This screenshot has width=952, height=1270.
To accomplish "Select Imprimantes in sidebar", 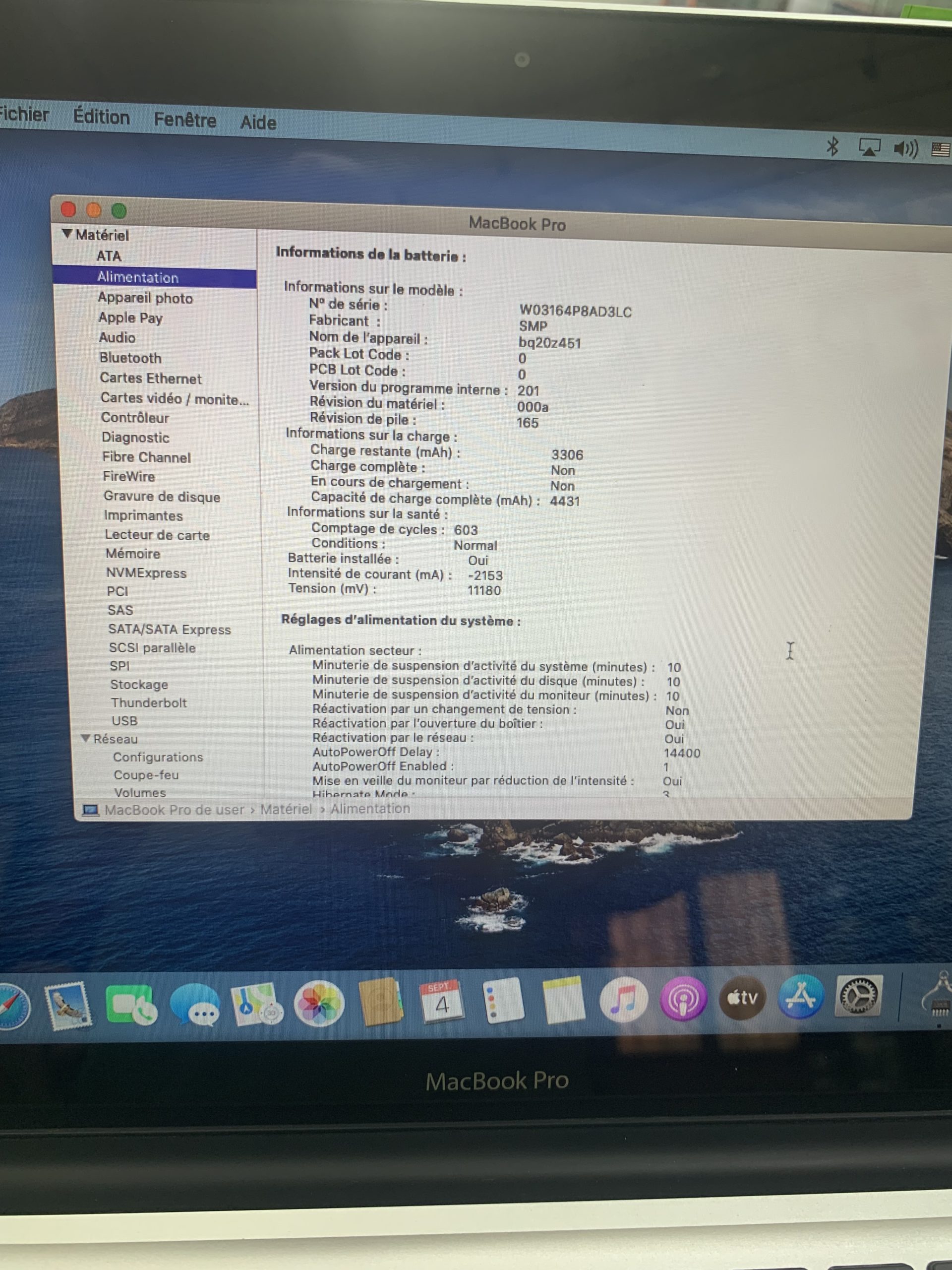I will (143, 515).
